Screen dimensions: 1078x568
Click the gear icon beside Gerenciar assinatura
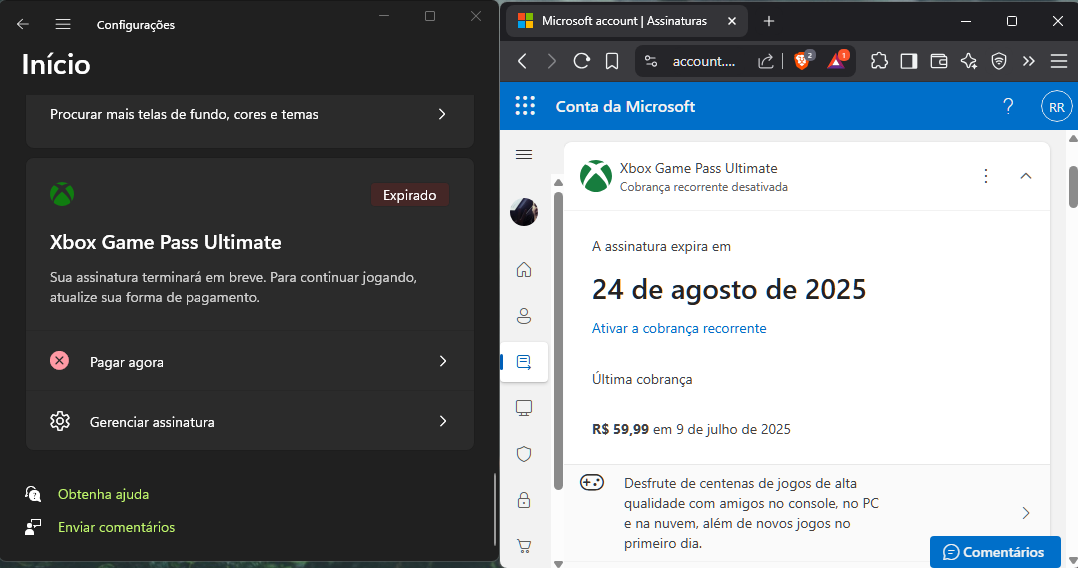(x=60, y=421)
